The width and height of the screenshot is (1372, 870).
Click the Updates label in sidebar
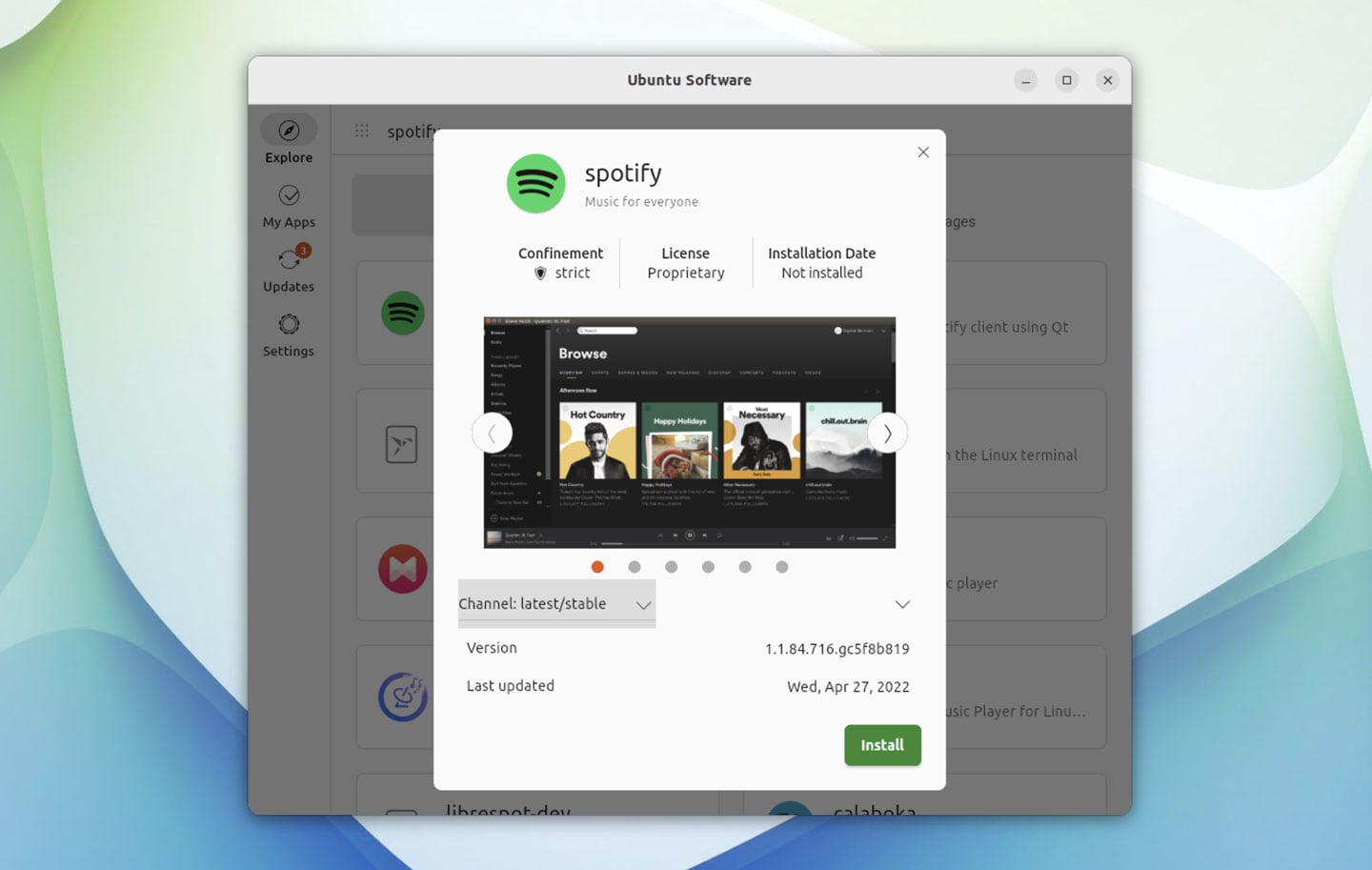(289, 287)
